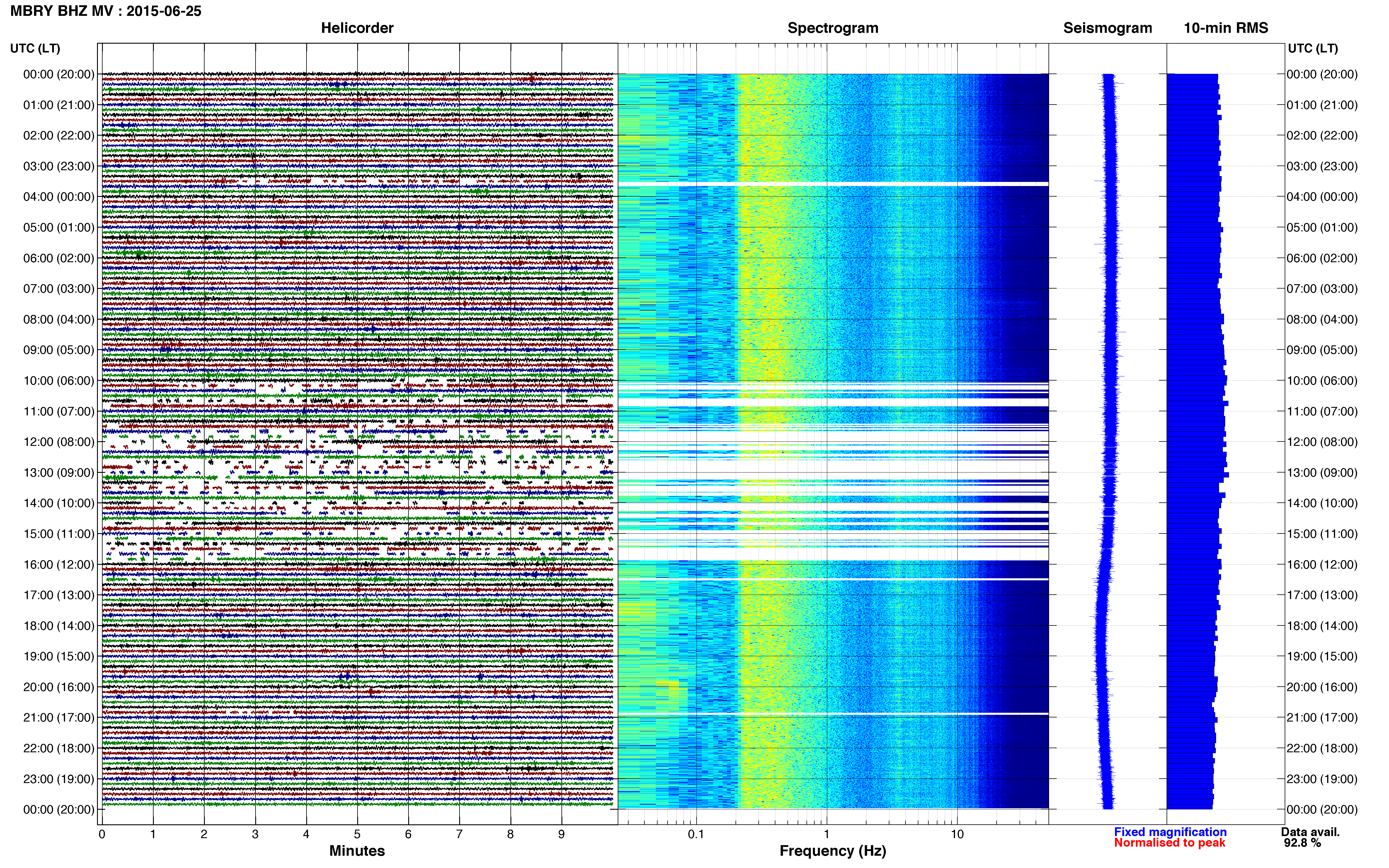
Task: Click 09:00 (05:00) on the RMS time axis
Action: [x=1322, y=350]
